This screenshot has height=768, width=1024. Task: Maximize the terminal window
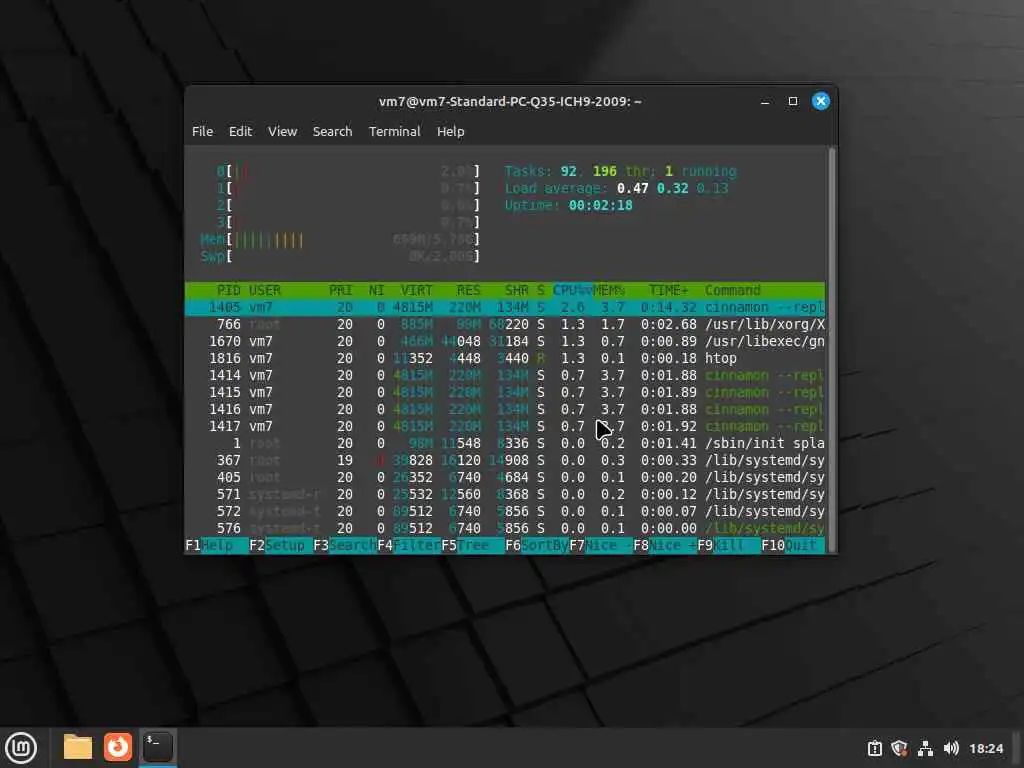pyautogui.click(x=793, y=101)
